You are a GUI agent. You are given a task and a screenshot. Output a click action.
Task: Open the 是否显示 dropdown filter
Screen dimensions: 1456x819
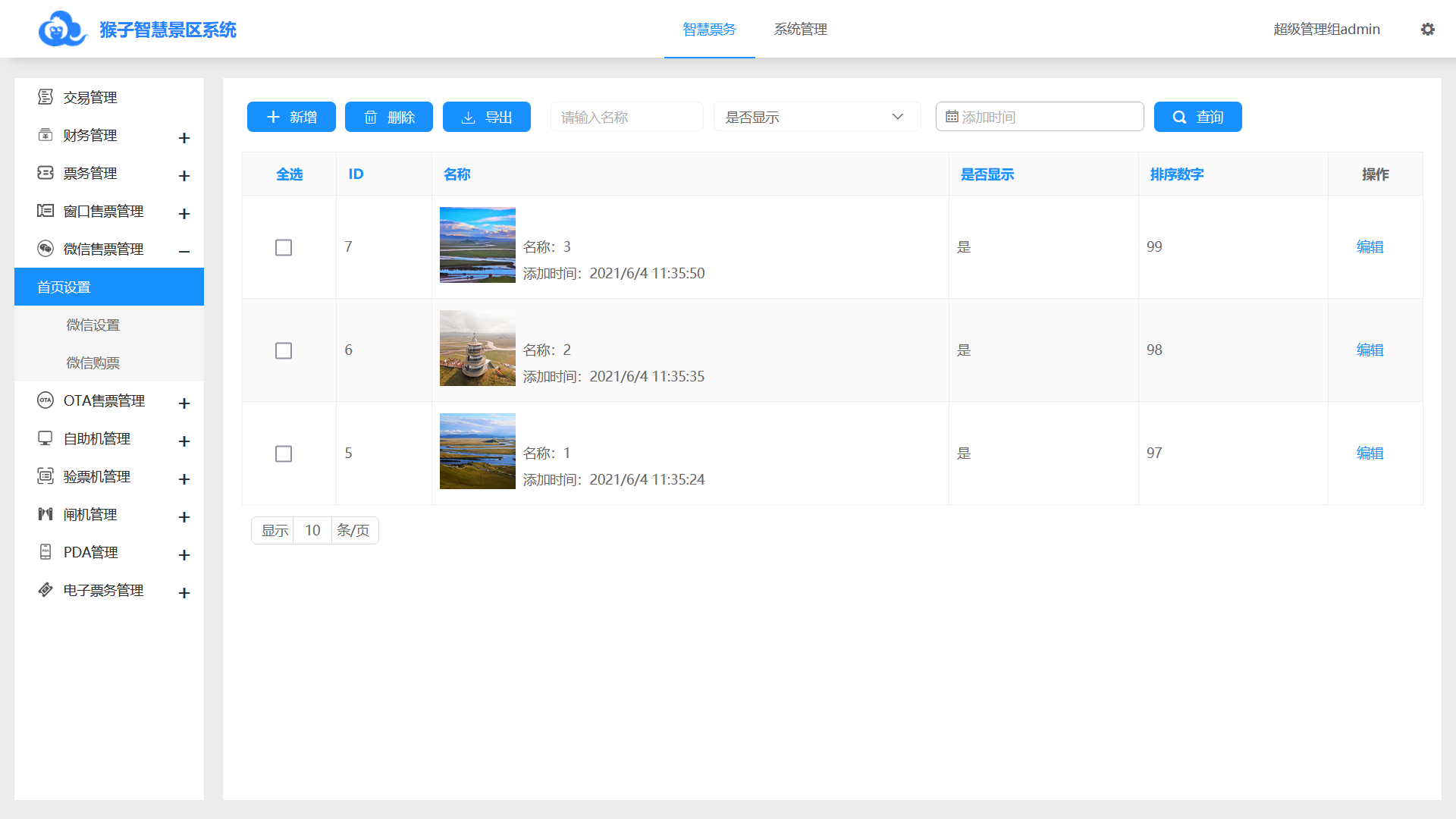pyautogui.click(x=817, y=117)
